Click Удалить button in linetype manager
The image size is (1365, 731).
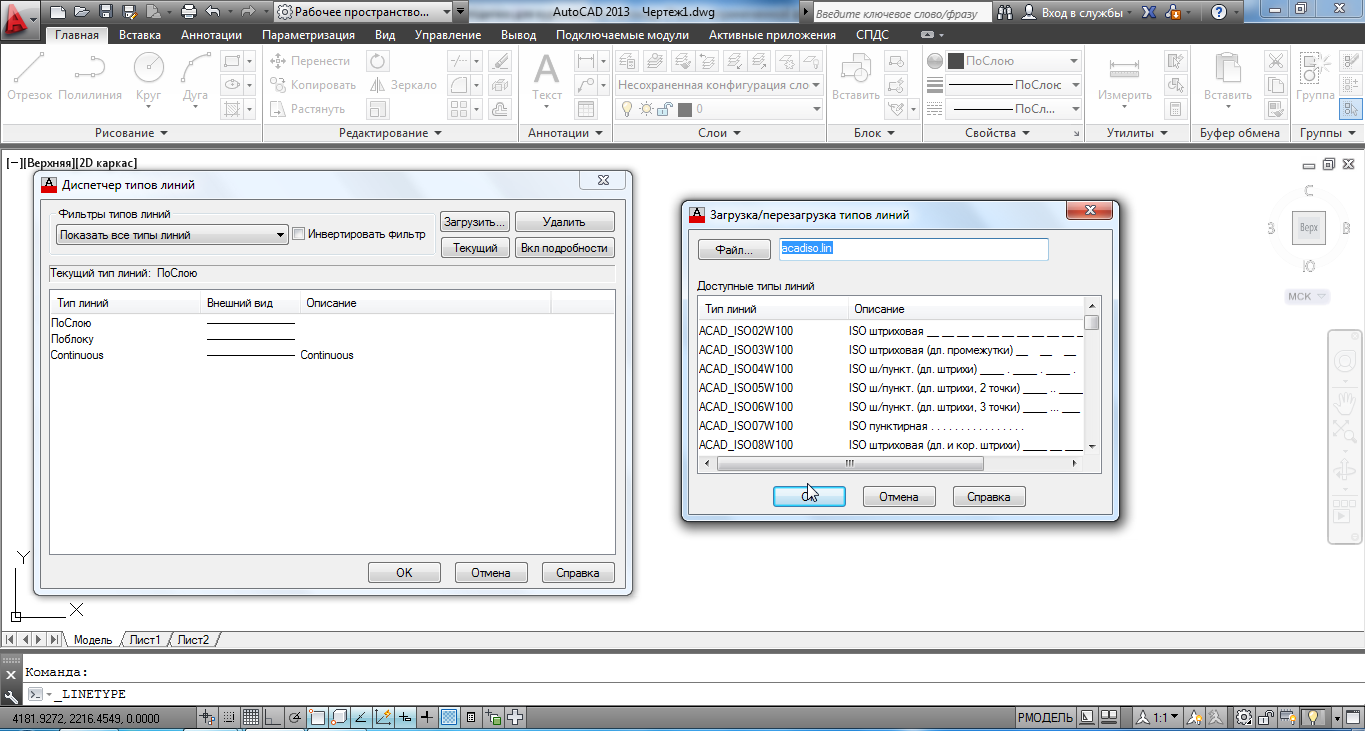click(565, 222)
